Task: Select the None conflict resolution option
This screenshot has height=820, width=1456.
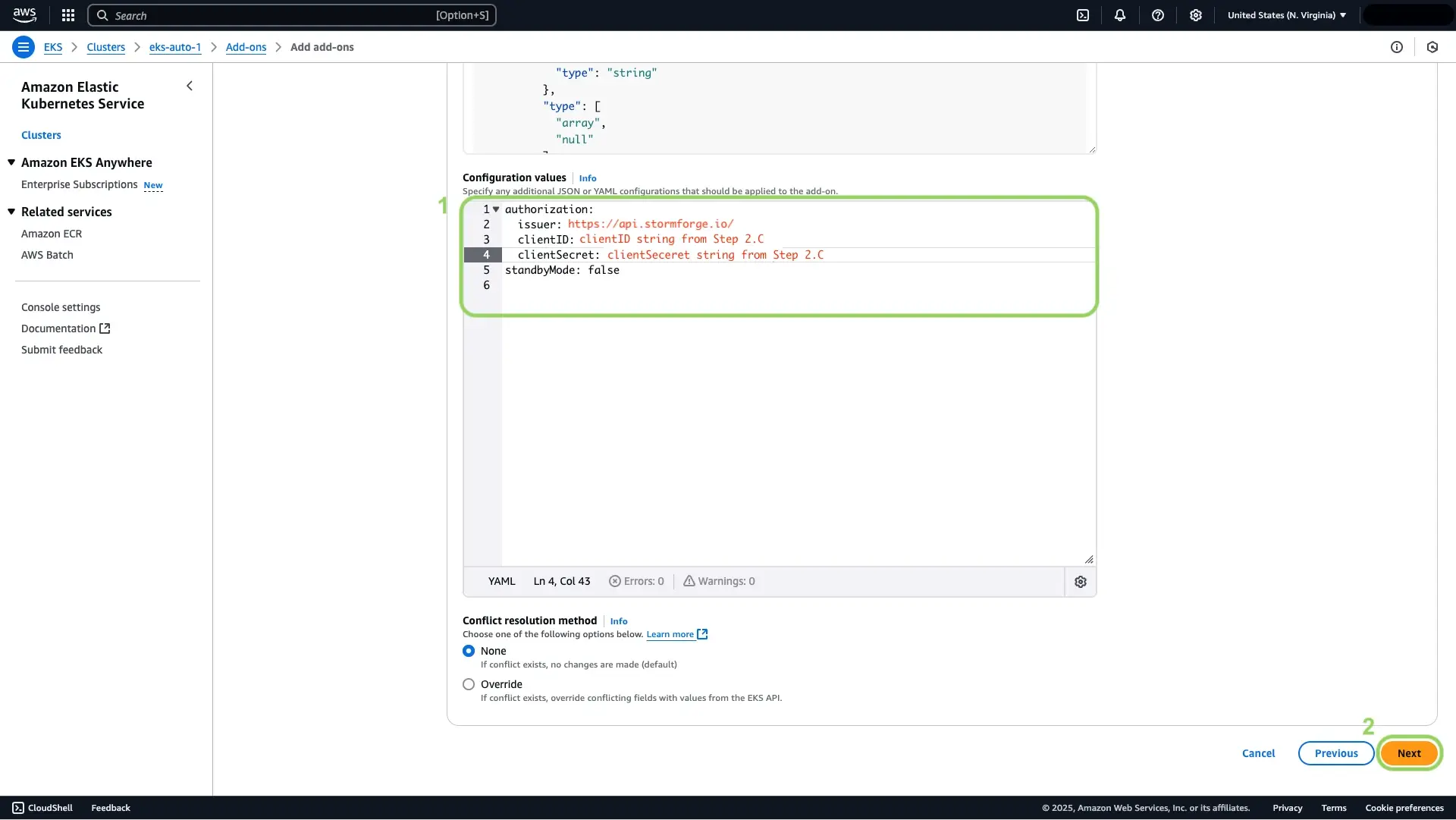Action: pyautogui.click(x=469, y=651)
